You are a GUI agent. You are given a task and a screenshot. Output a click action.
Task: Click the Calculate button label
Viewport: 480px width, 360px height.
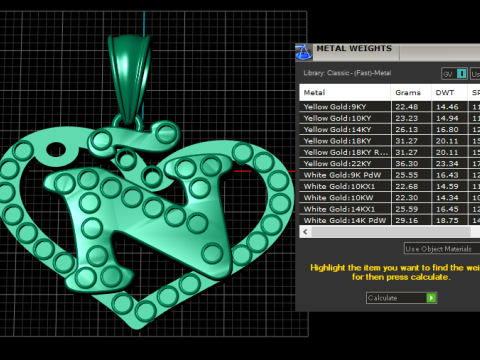coord(382,298)
